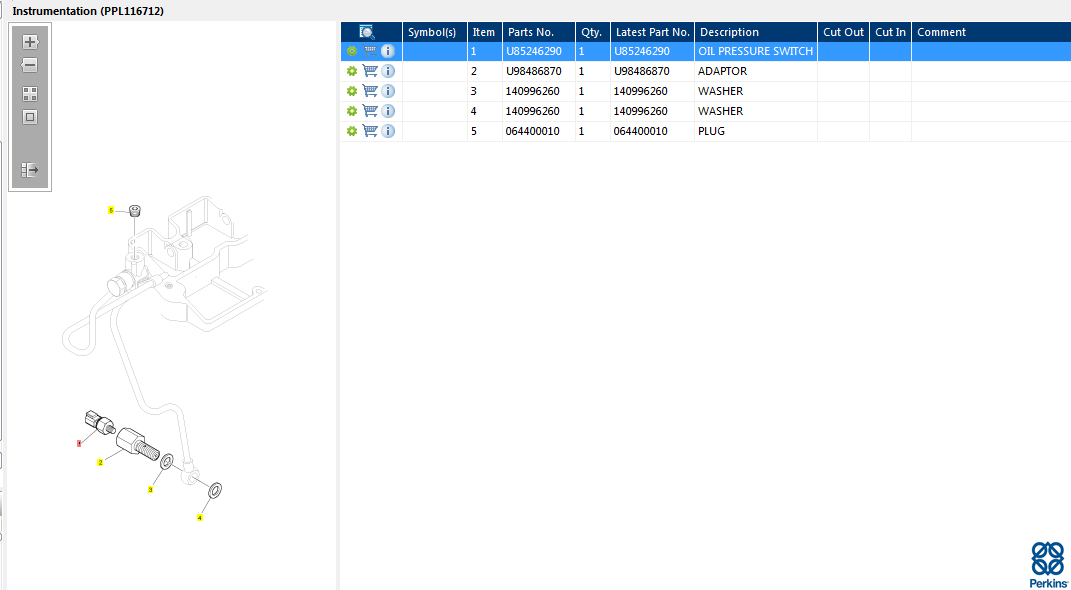Zoom in on the parts diagram

coord(30,42)
